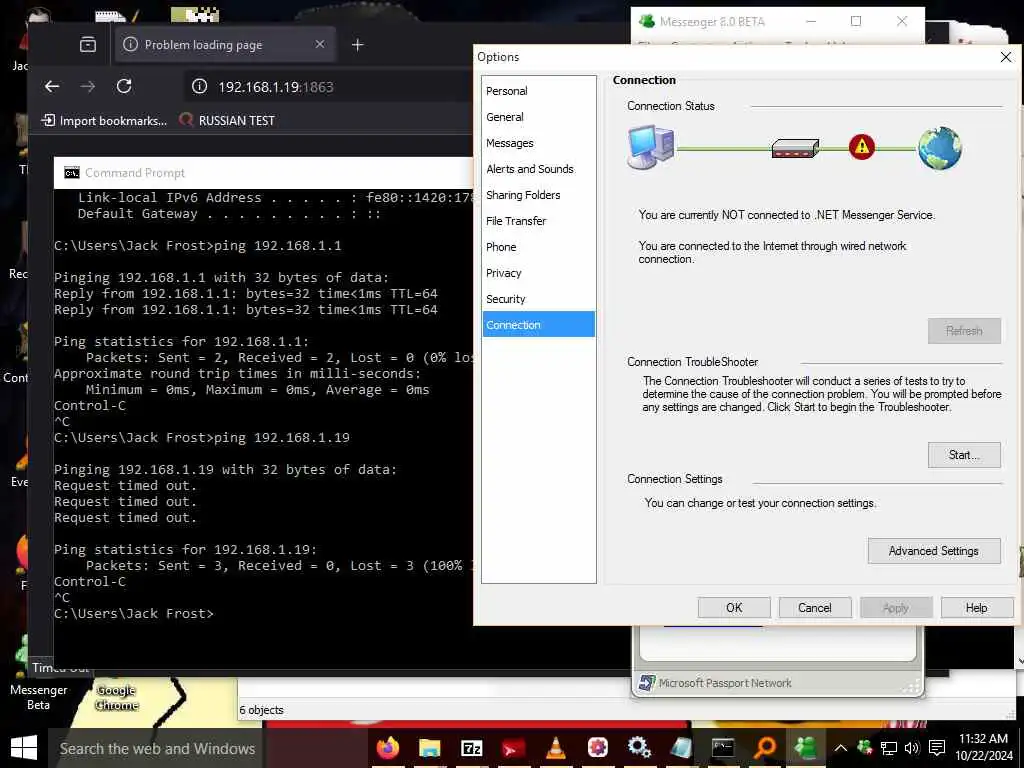Click the Refresh button
Screen dimensions: 1024x768
[x=964, y=330]
